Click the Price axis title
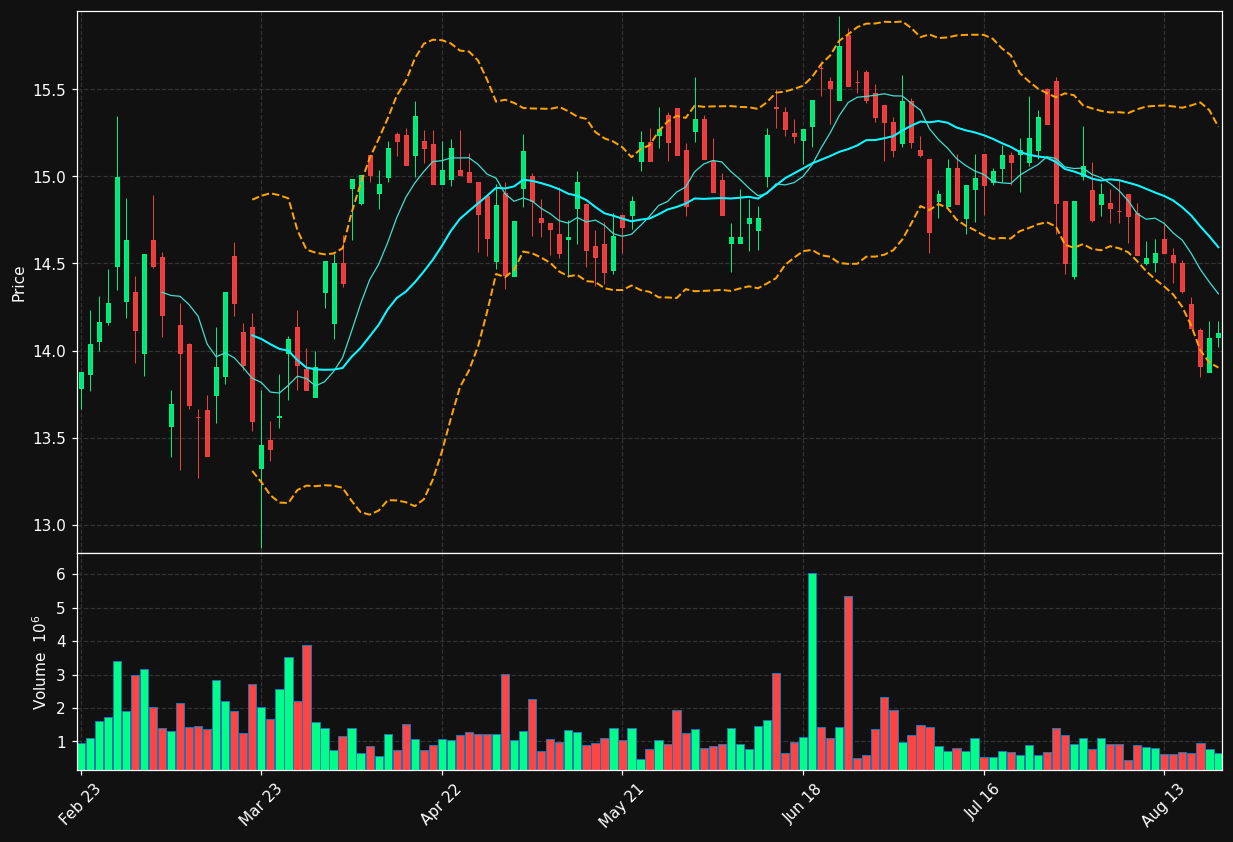The width and height of the screenshot is (1233, 842). point(19,283)
